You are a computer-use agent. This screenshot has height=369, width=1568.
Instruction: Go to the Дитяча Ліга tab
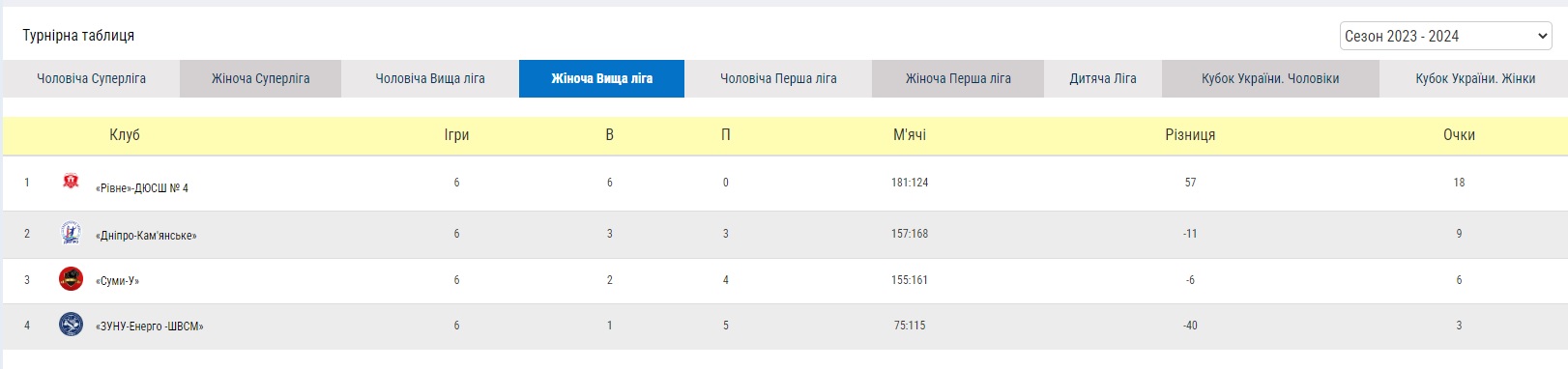tap(1103, 78)
